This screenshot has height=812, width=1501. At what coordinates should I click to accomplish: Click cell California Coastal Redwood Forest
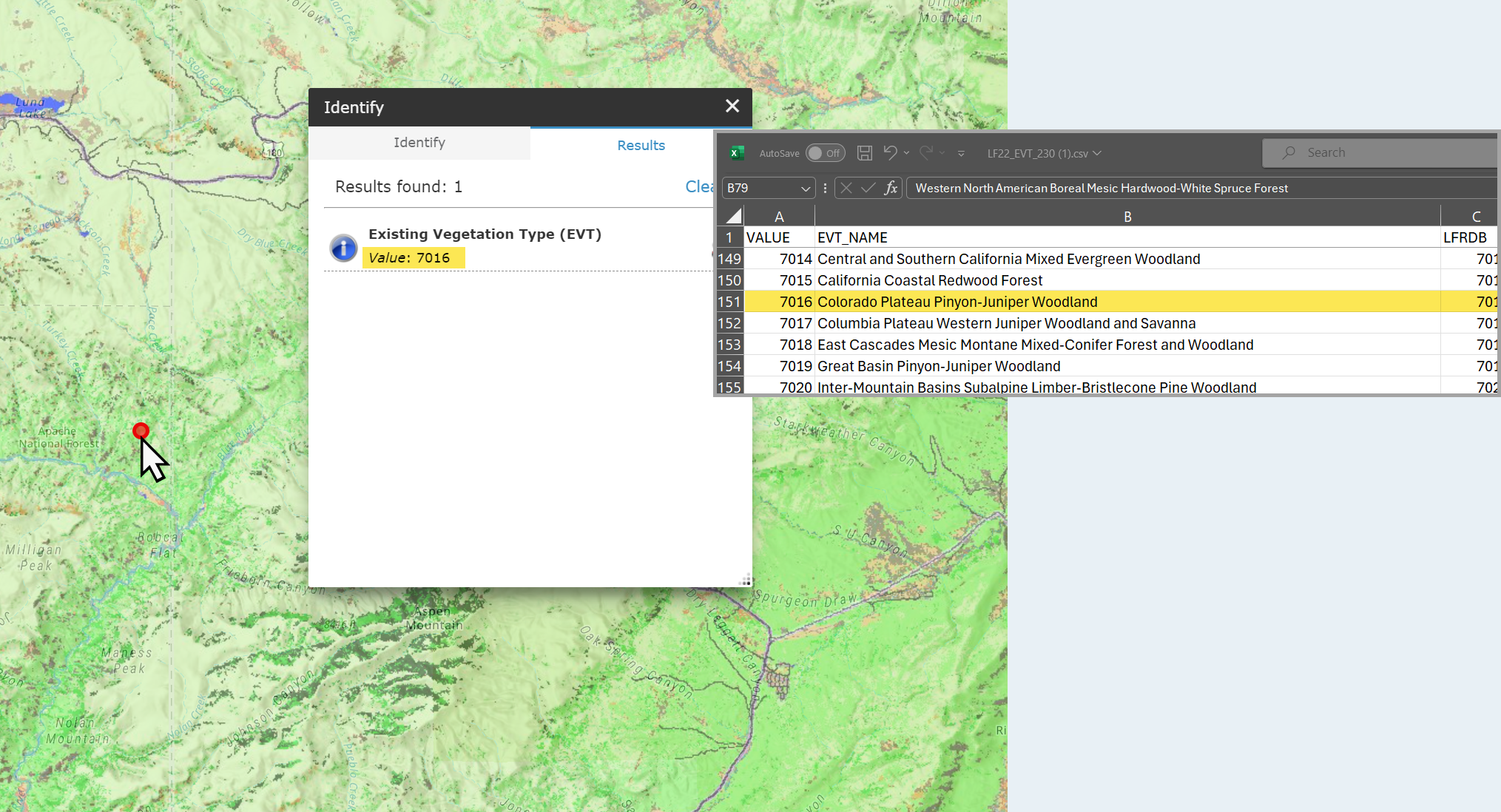(x=1127, y=280)
